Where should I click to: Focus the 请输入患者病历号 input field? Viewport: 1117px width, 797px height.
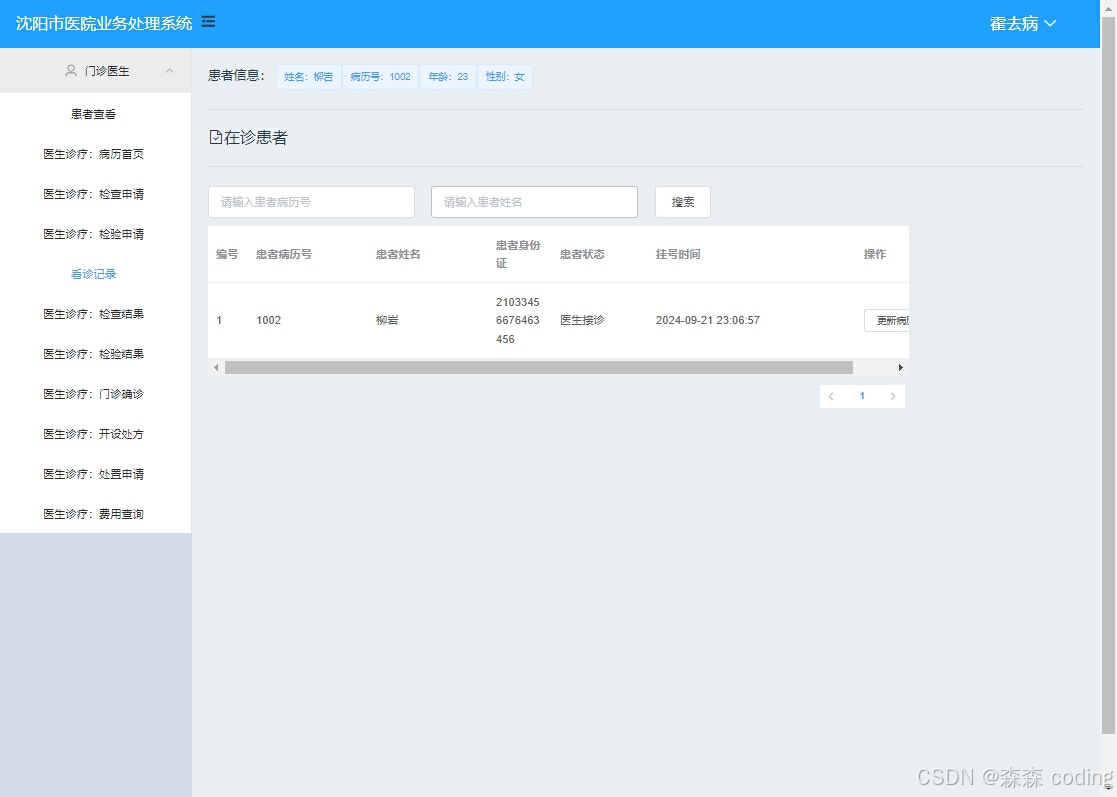311,202
